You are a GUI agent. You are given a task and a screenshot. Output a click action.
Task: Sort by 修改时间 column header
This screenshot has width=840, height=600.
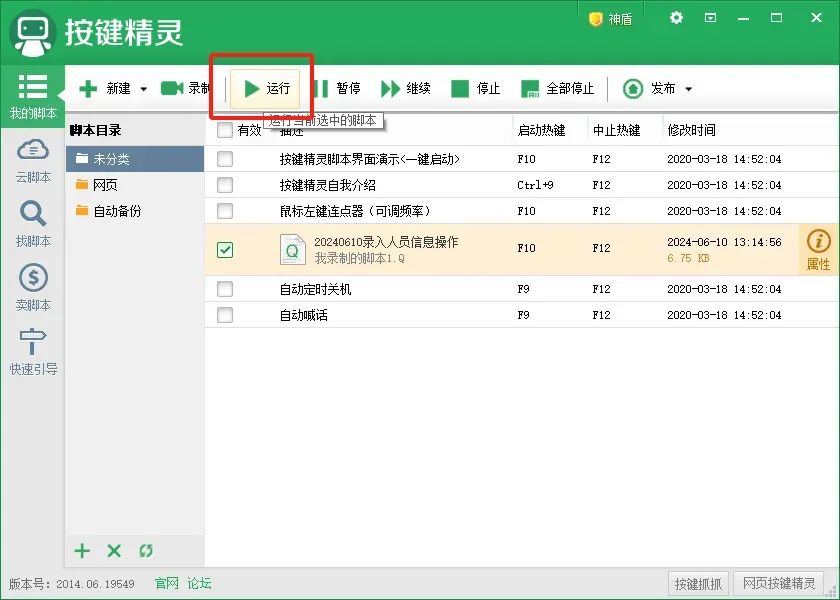pyautogui.click(x=691, y=130)
